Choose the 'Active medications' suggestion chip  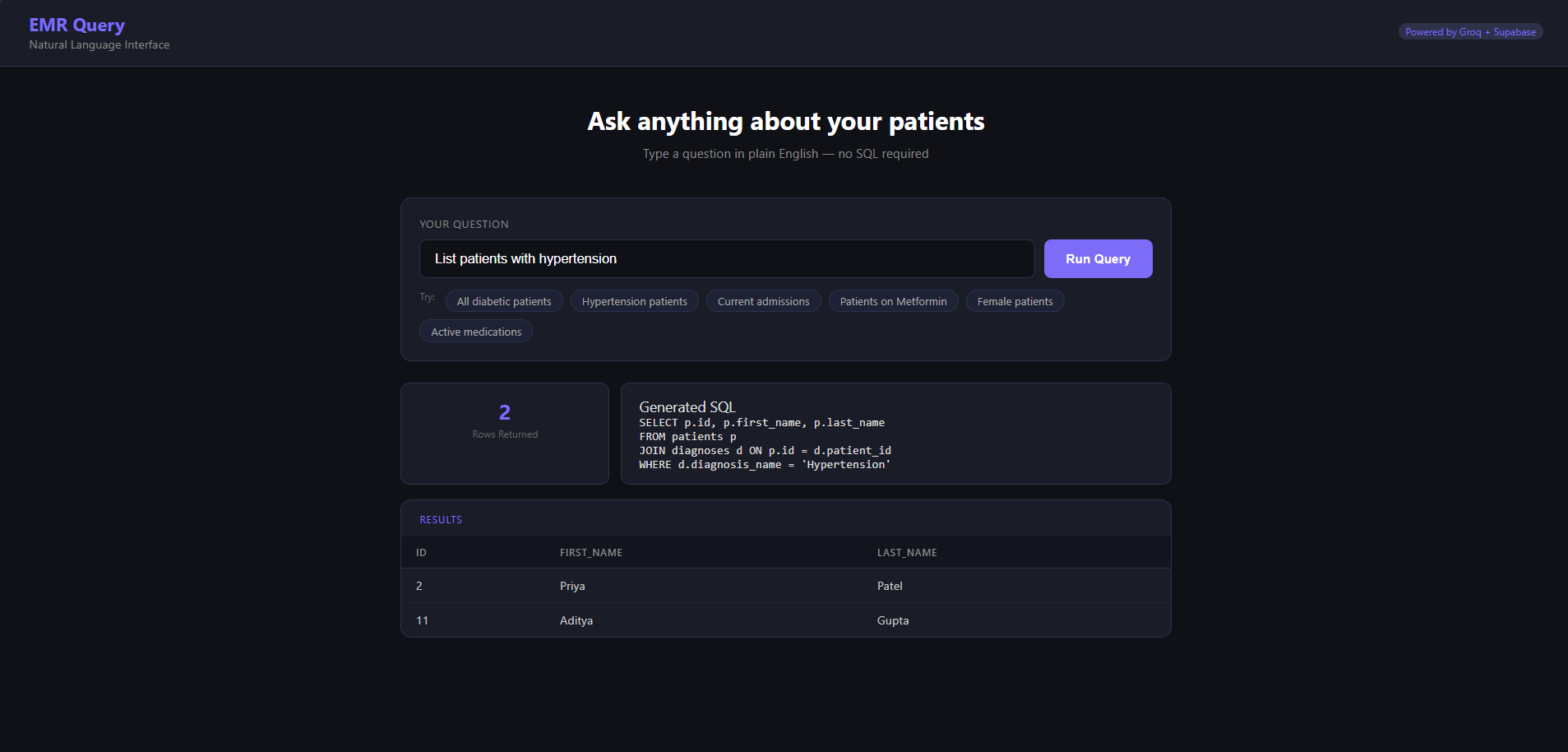pos(476,332)
